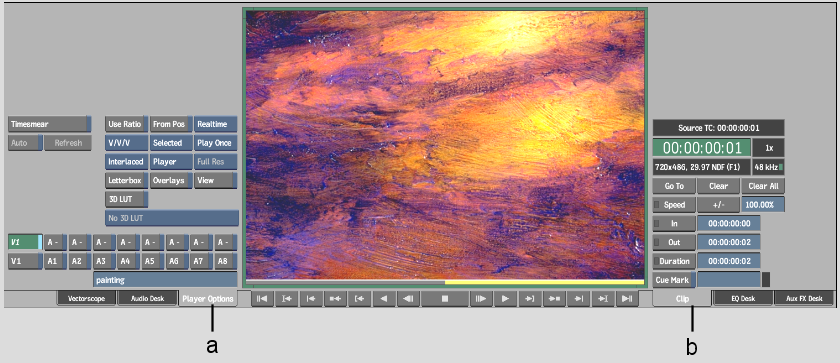Toggle the Speed option indicator

657,205
